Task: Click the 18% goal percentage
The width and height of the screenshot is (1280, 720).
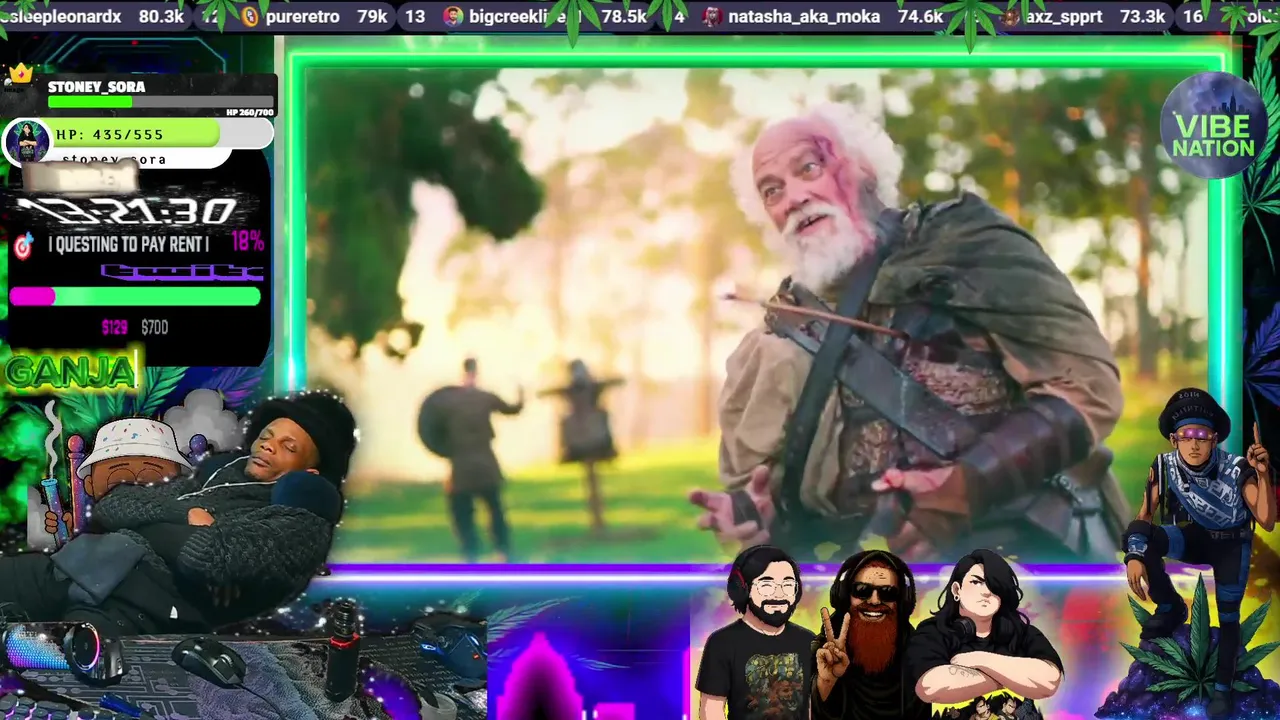Action: [247, 242]
